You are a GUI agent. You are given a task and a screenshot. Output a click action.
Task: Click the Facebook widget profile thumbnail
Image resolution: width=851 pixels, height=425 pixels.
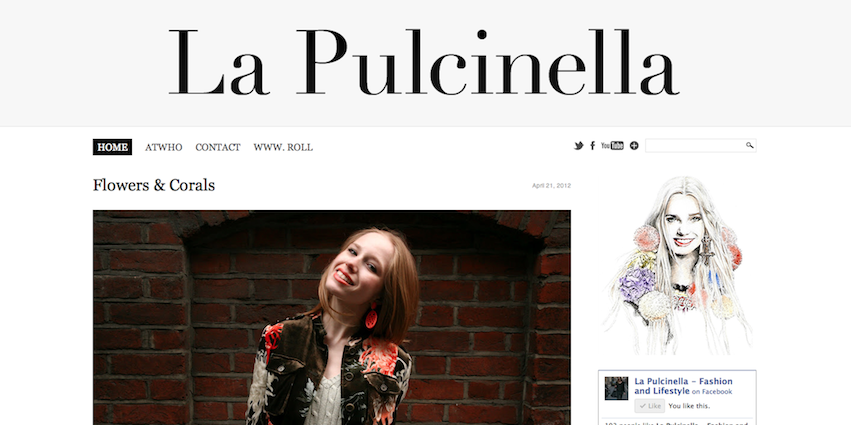tap(616, 388)
